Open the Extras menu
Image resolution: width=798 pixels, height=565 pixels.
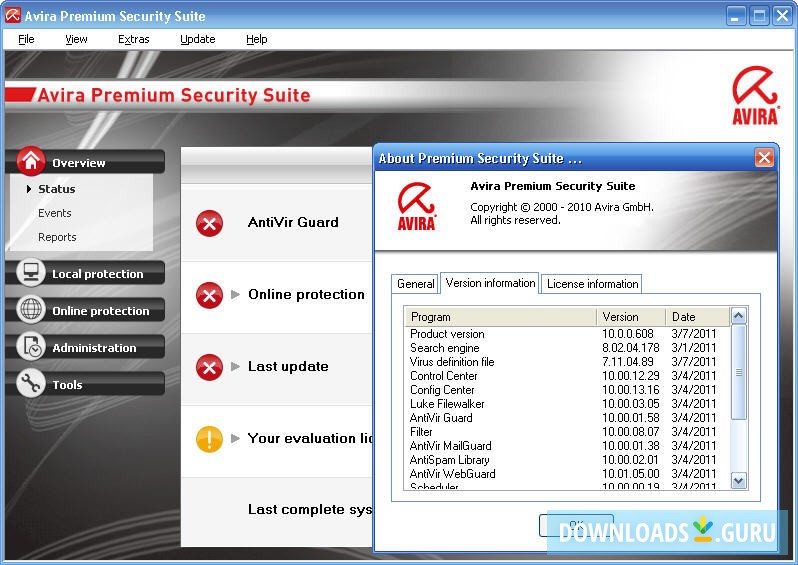coord(133,39)
